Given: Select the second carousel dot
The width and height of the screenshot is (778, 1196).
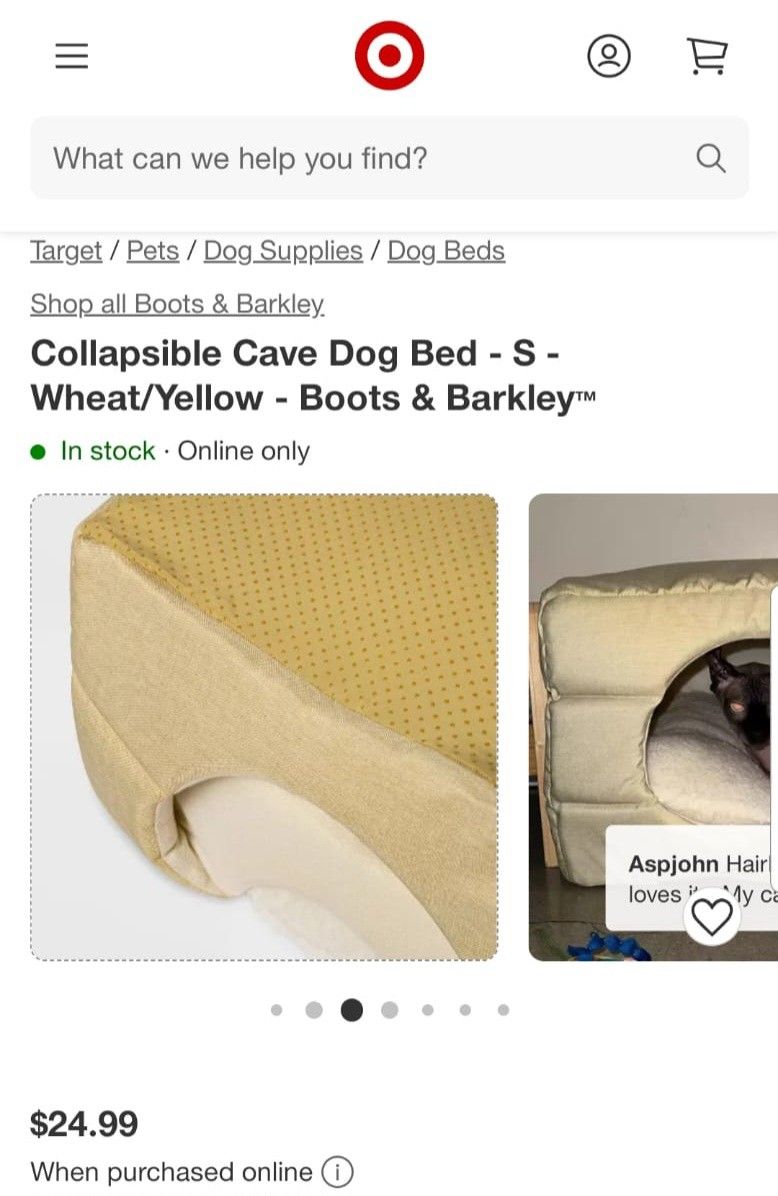Looking at the screenshot, I should [313, 1010].
